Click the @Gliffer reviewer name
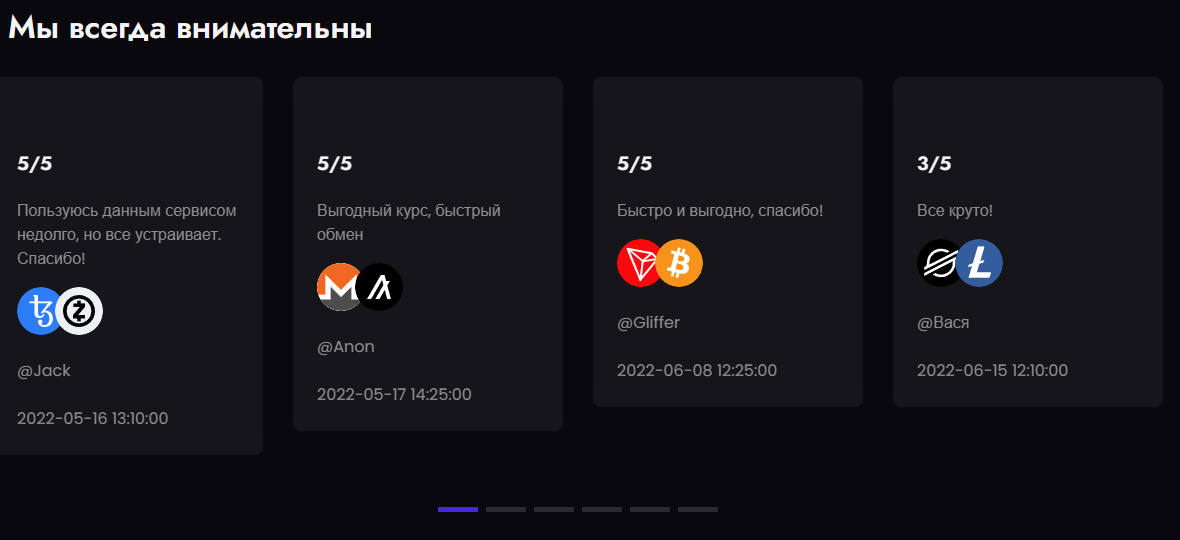 click(648, 323)
